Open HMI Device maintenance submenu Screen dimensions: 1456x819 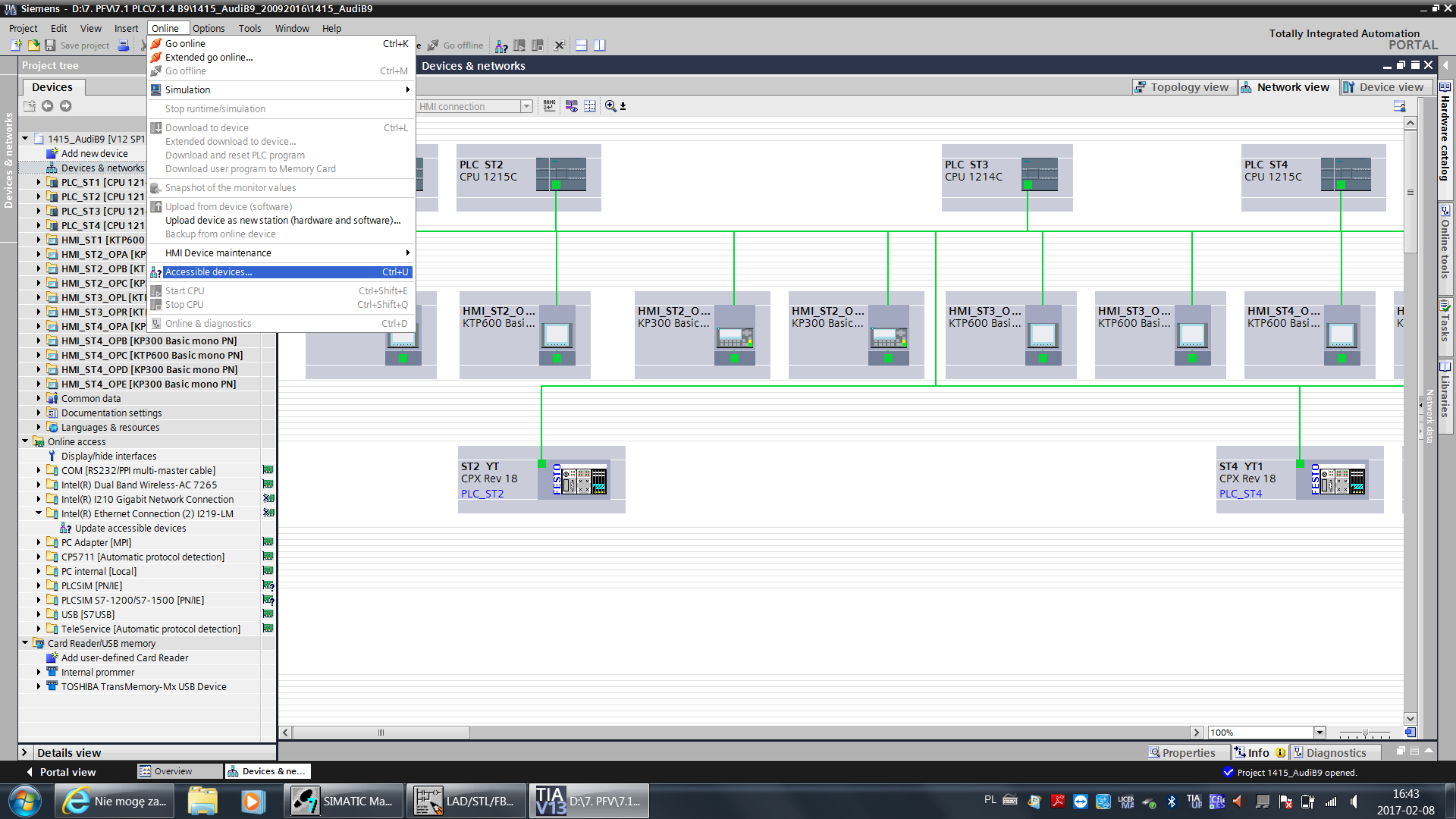click(281, 253)
